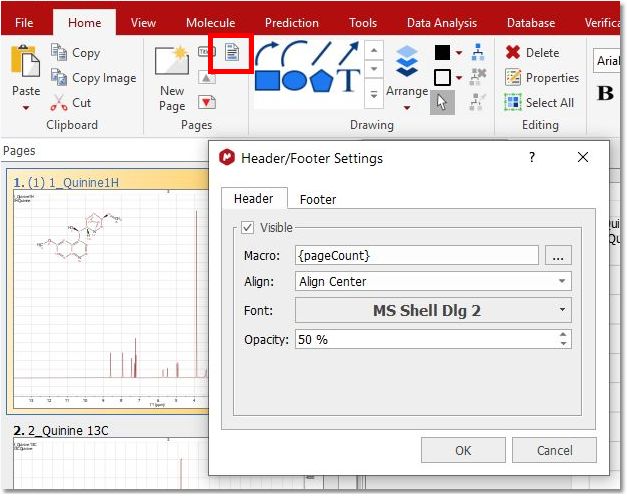Pick the arc drawing tool
Viewport: 627px width, 496px height.
tap(294, 53)
